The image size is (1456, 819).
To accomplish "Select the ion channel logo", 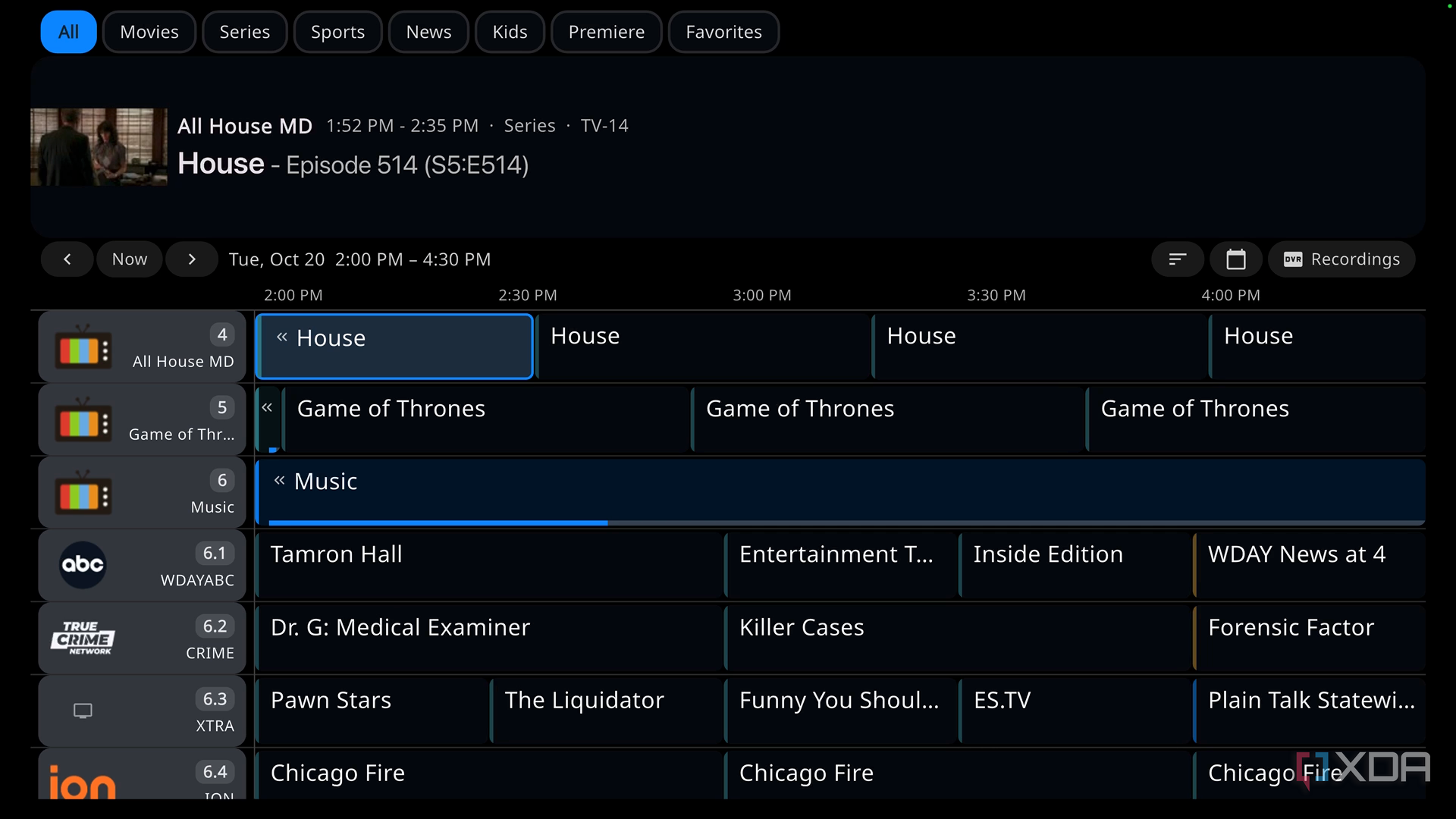I will pyautogui.click(x=83, y=781).
